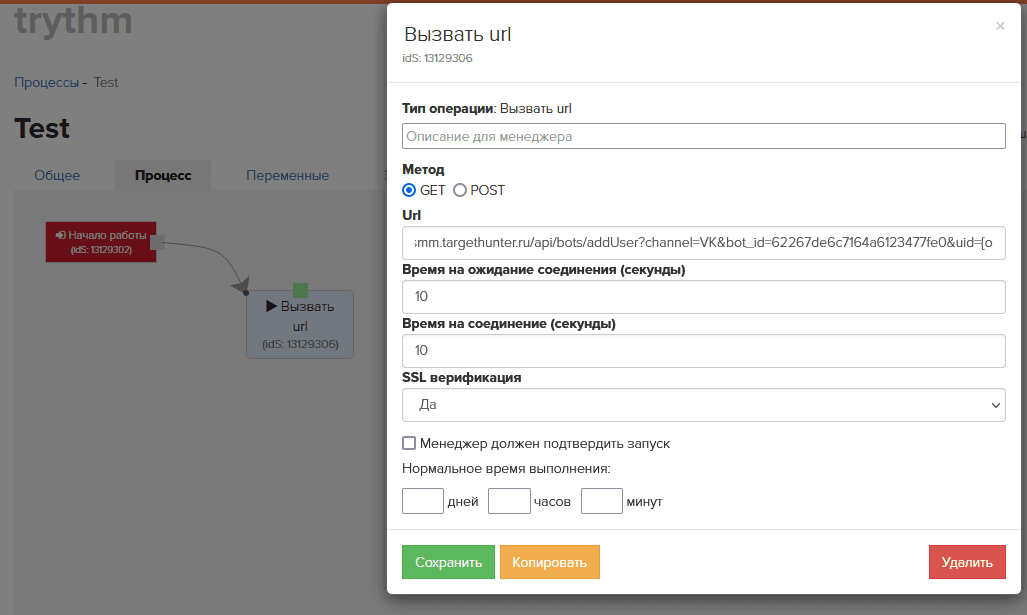The width and height of the screenshot is (1027, 615).
Task: Select the Вызвать url process node
Action: pyautogui.click(x=299, y=325)
